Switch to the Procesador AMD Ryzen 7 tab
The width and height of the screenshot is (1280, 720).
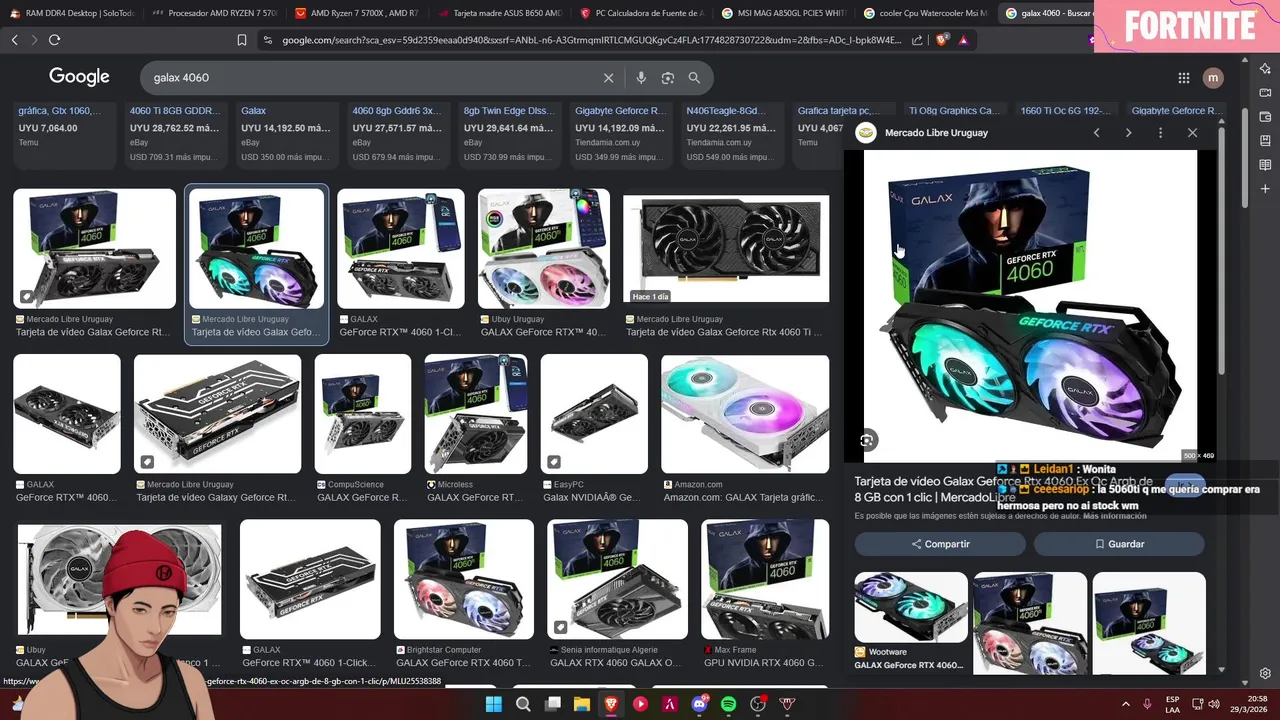click(214, 13)
